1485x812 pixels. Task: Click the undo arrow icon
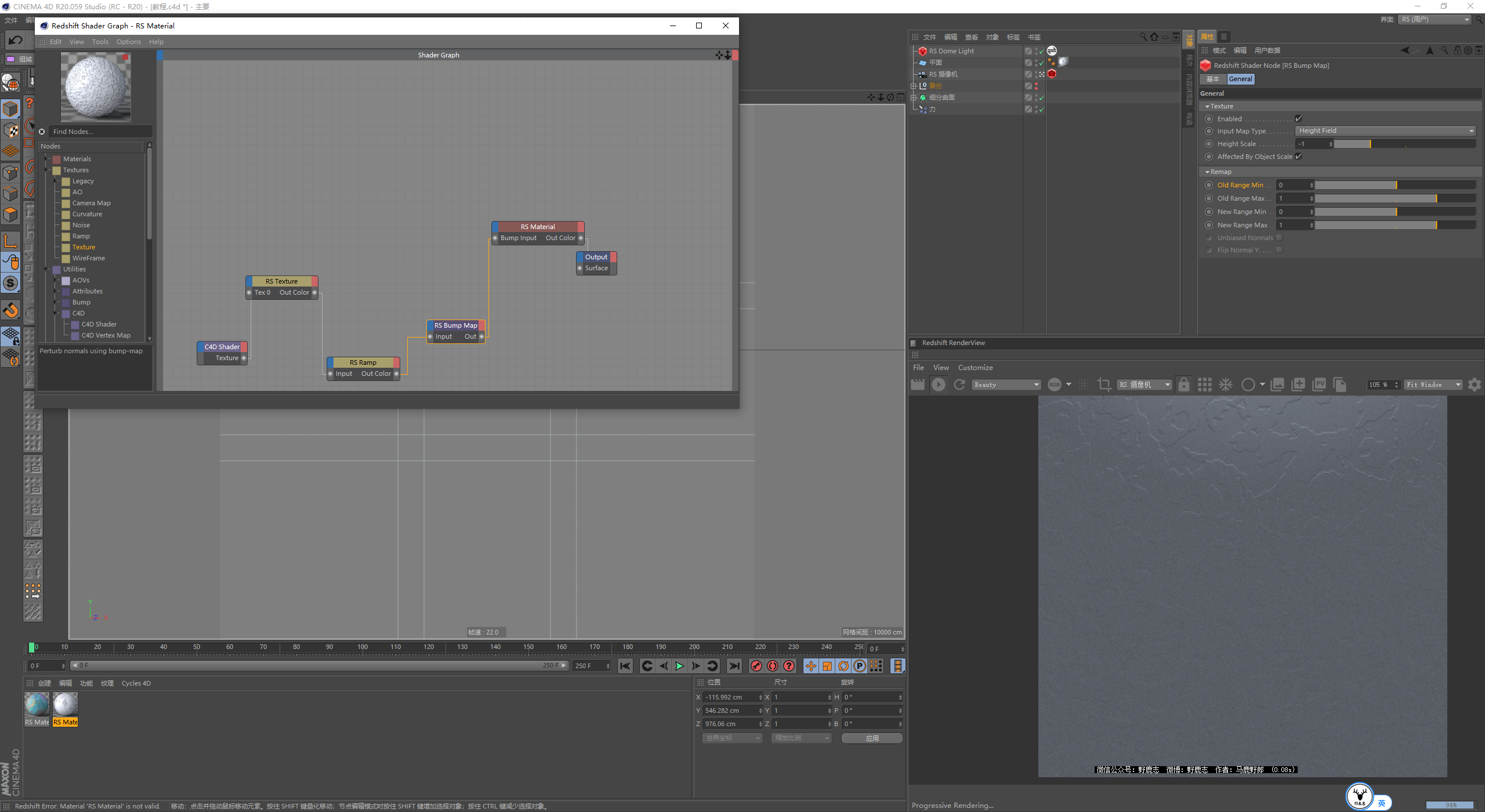coord(16,40)
